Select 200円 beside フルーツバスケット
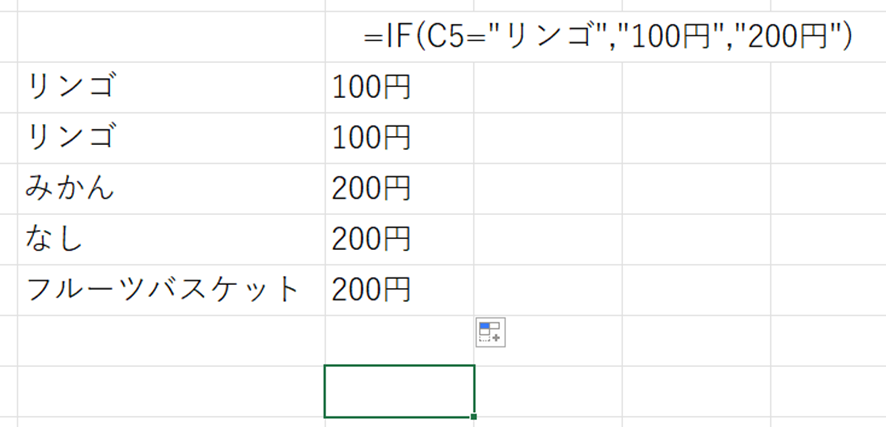 coord(399,289)
